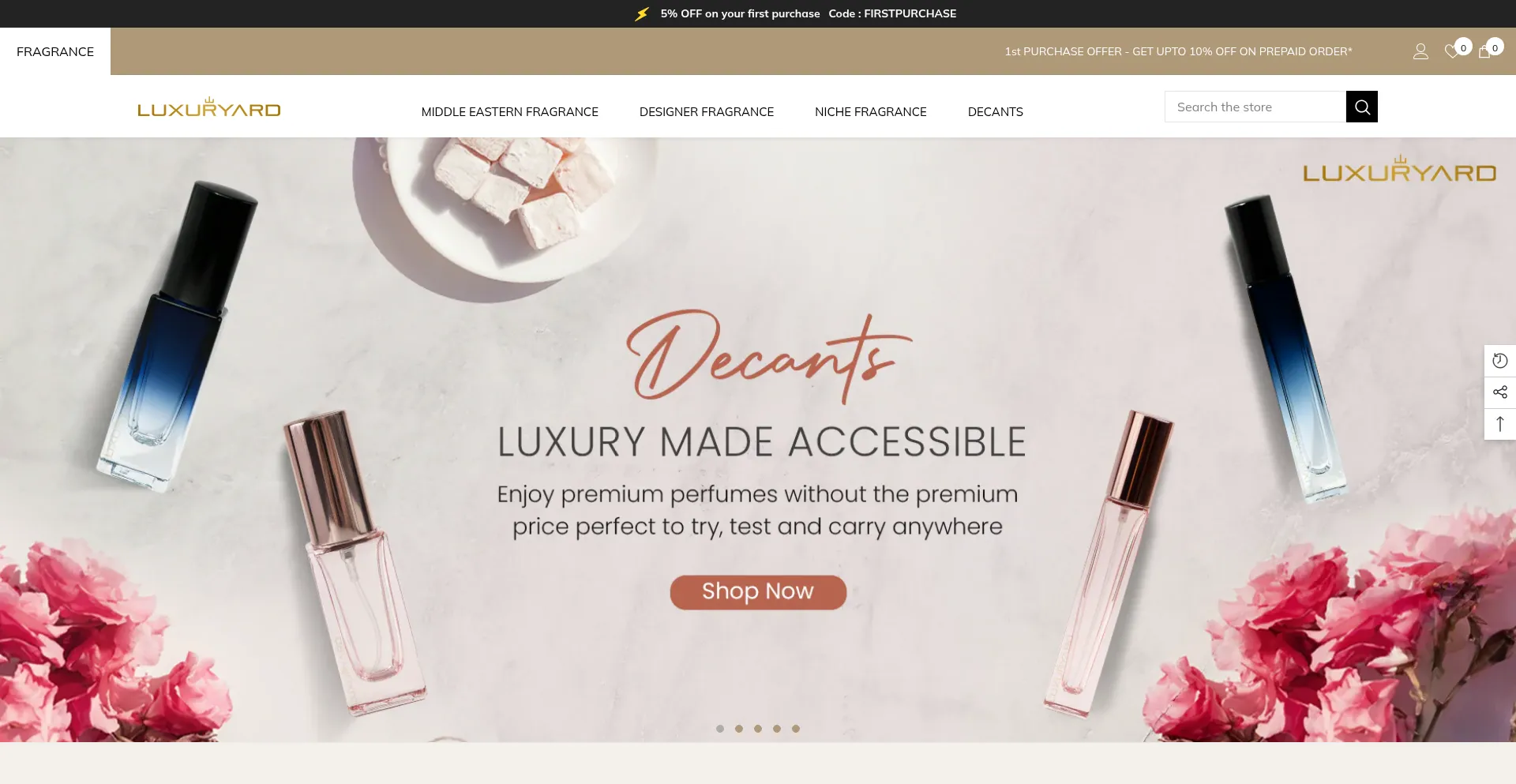Click the share icon on right sidebar
Image resolution: width=1516 pixels, height=784 pixels.
(x=1500, y=392)
